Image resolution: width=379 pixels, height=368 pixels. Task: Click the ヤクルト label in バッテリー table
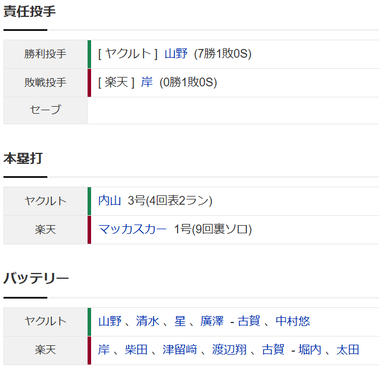[45, 321]
